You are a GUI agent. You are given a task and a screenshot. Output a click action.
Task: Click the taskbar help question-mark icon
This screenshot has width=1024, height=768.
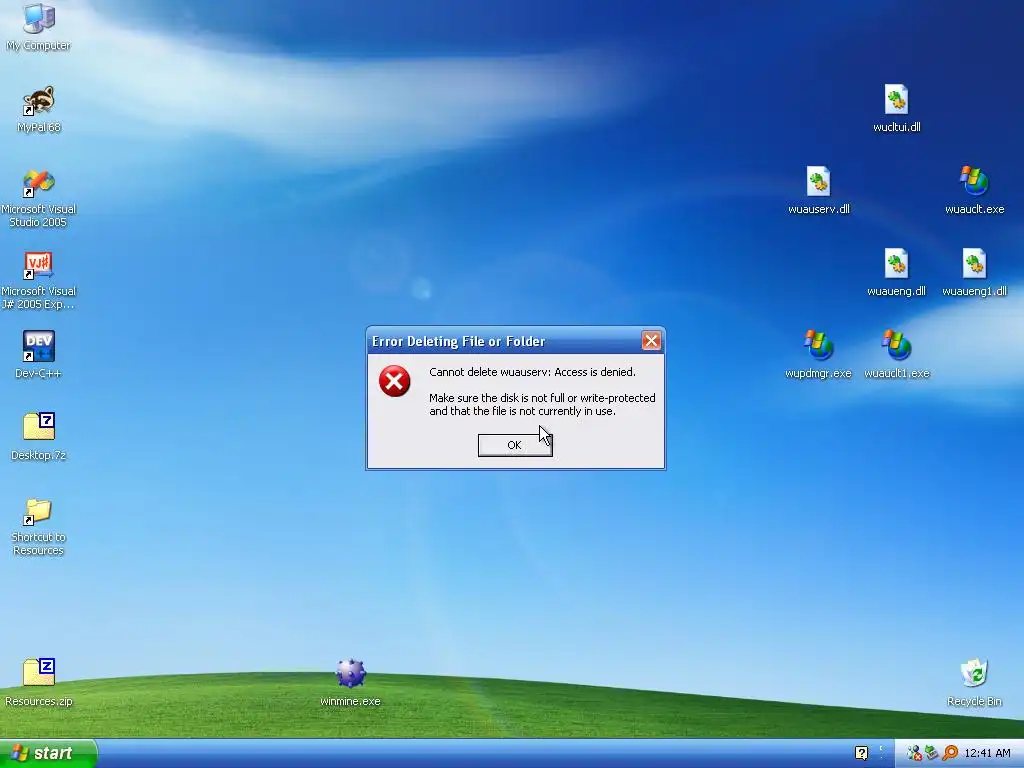coord(861,753)
